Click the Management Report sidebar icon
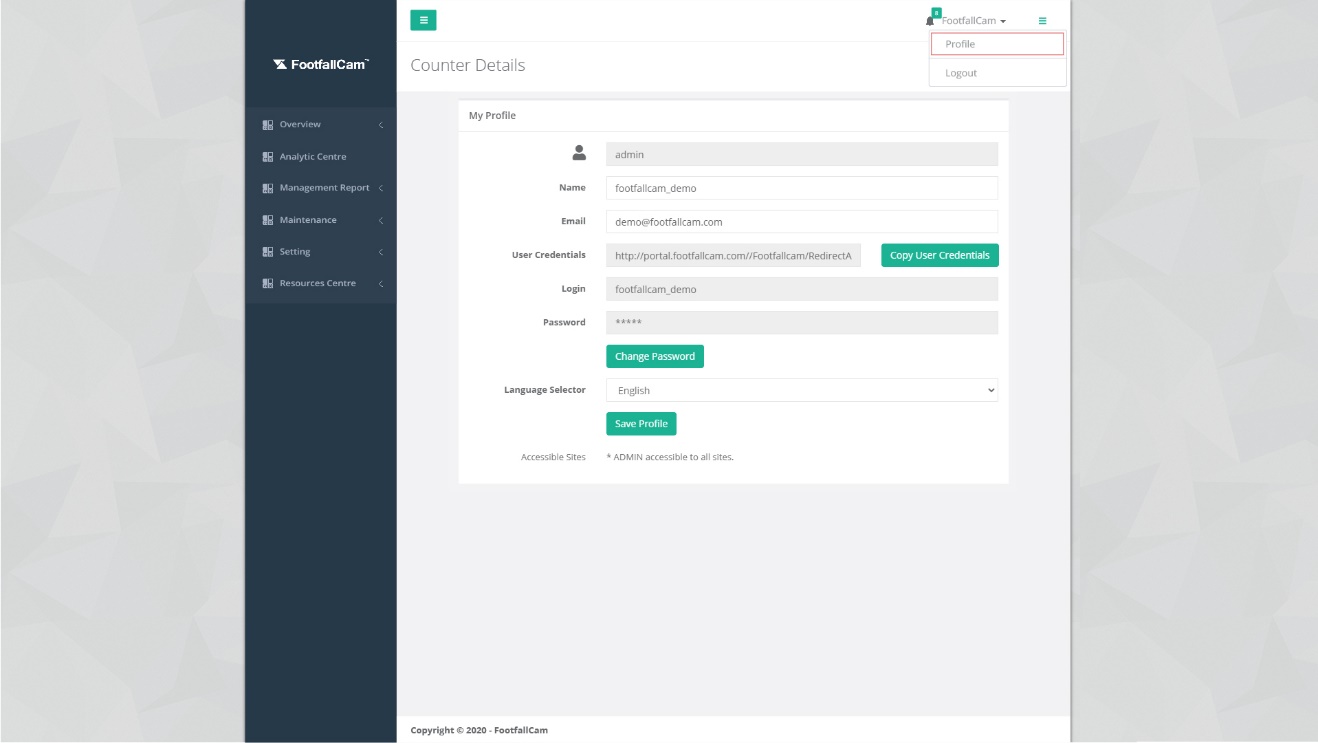Viewport: 1318px width, 743px height. (x=267, y=188)
